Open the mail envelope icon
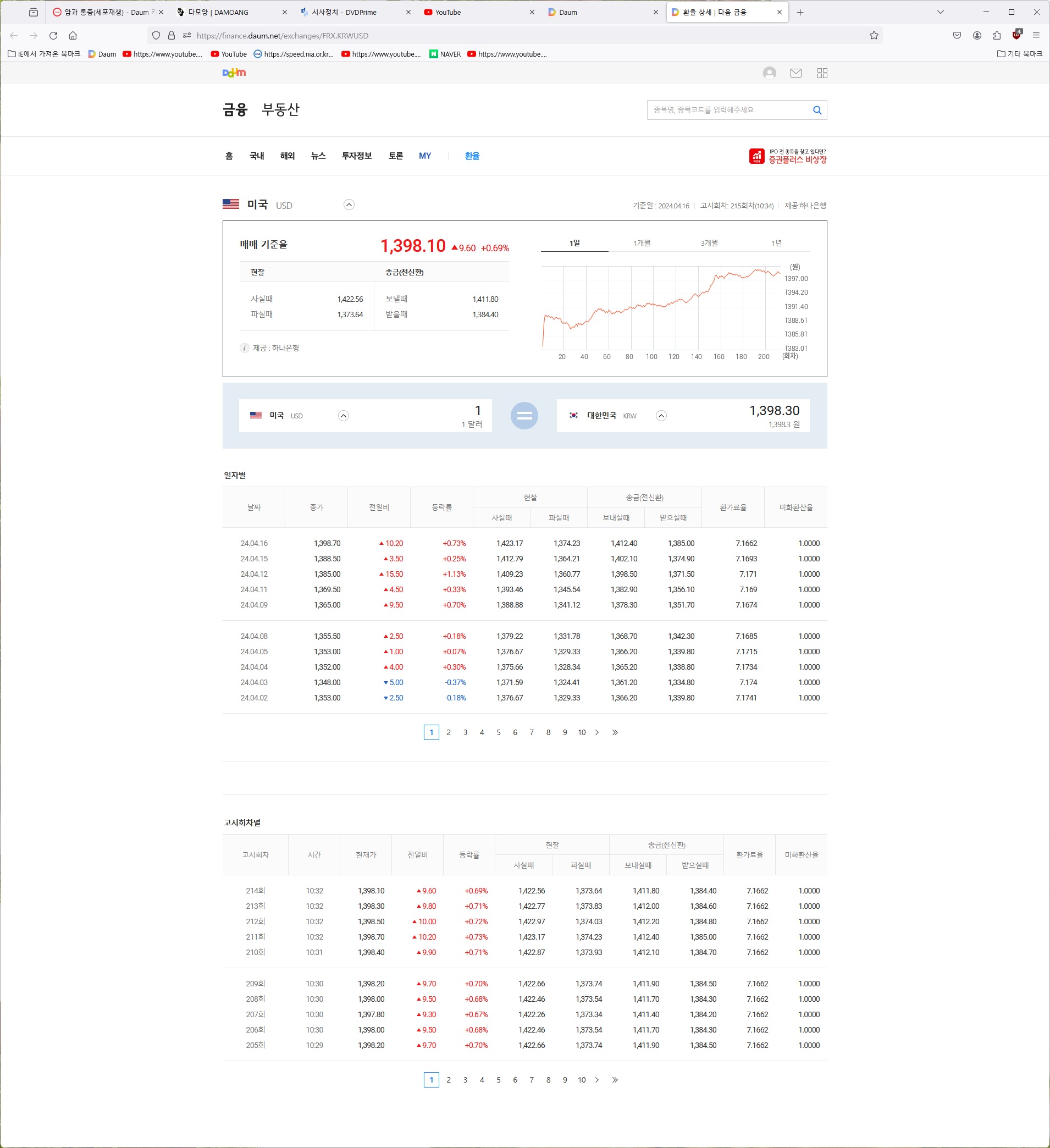Viewport: 1050px width, 1148px height. point(795,73)
